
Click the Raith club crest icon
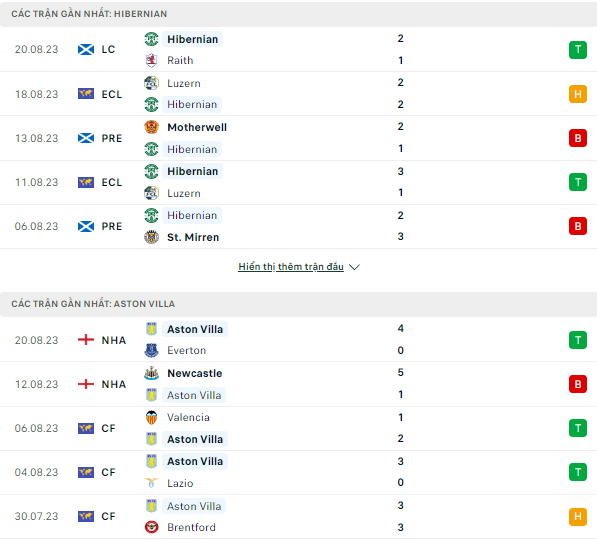point(151,60)
